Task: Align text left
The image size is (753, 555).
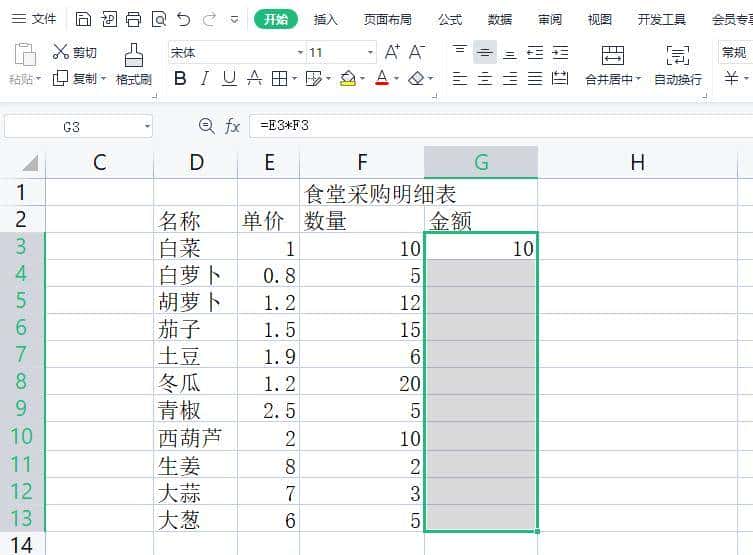Action: [460, 78]
